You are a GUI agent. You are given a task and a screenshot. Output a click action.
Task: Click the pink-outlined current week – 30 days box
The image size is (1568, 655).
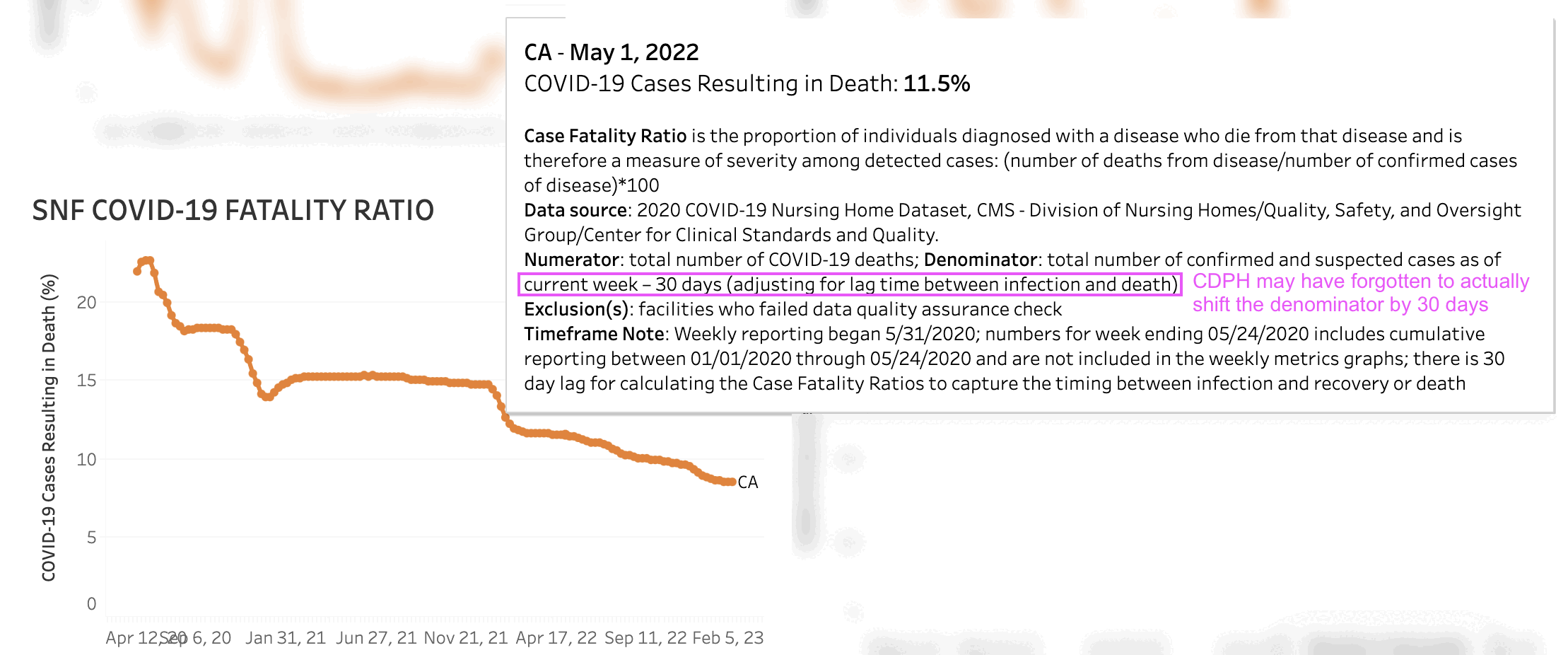[x=850, y=284]
